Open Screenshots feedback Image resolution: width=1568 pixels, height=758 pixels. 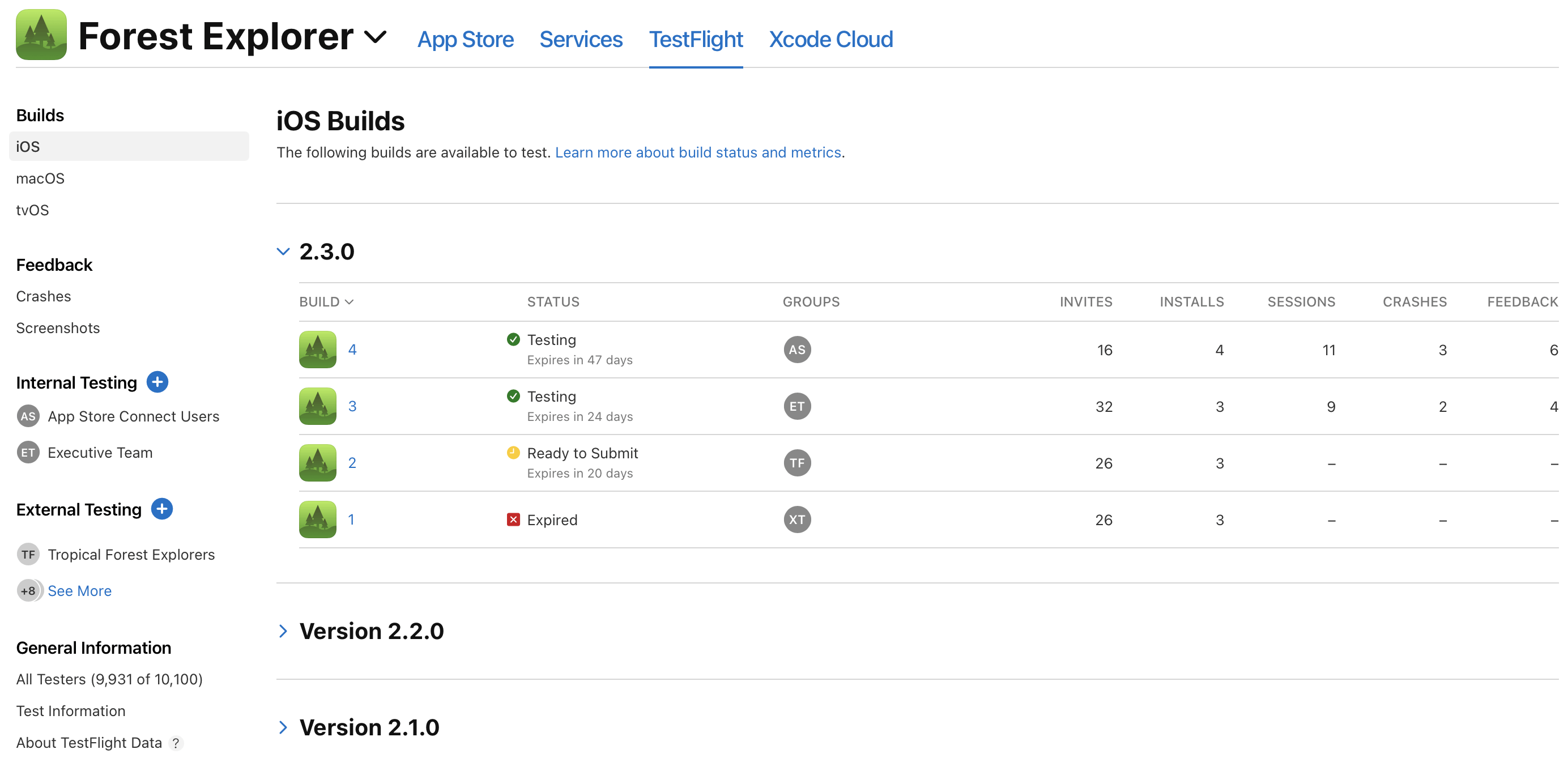tap(58, 328)
